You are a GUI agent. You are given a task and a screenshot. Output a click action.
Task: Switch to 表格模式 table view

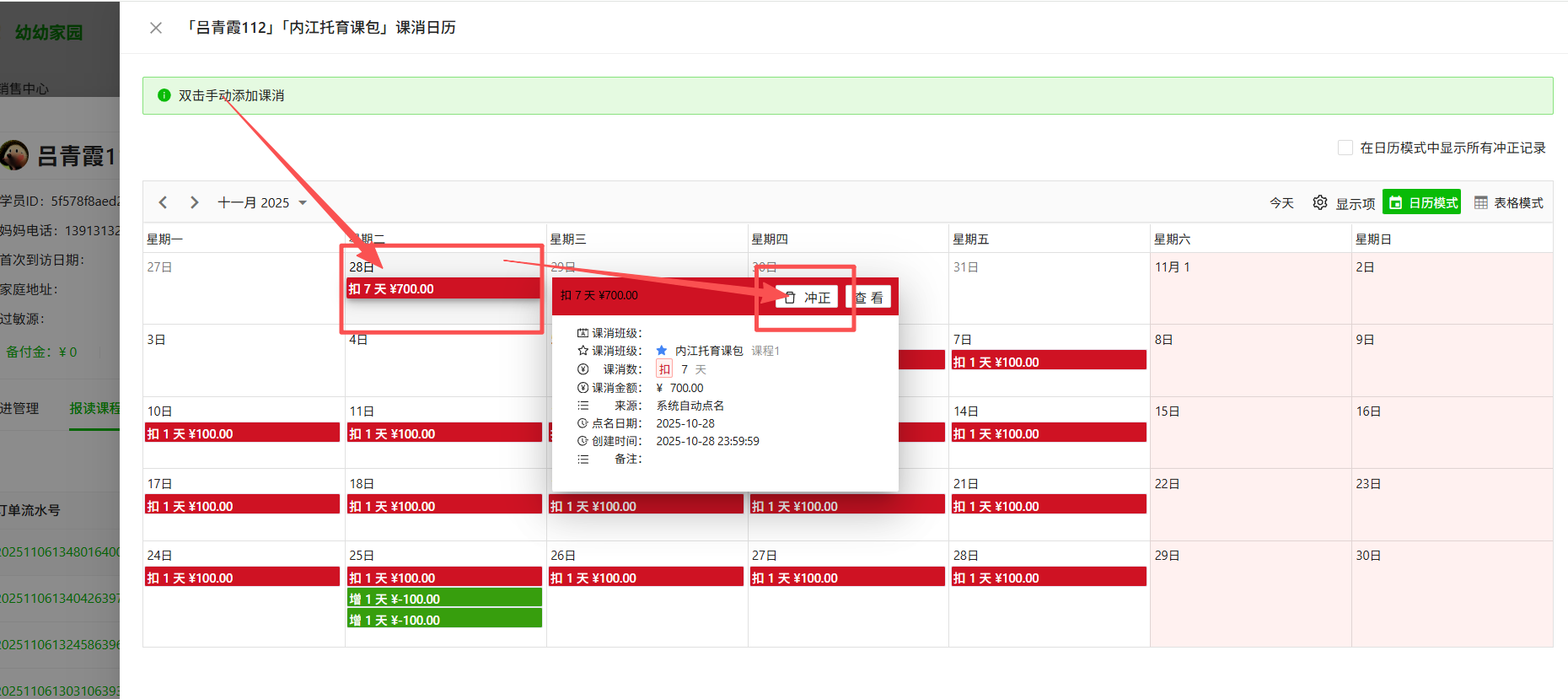tap(1509, 202)
